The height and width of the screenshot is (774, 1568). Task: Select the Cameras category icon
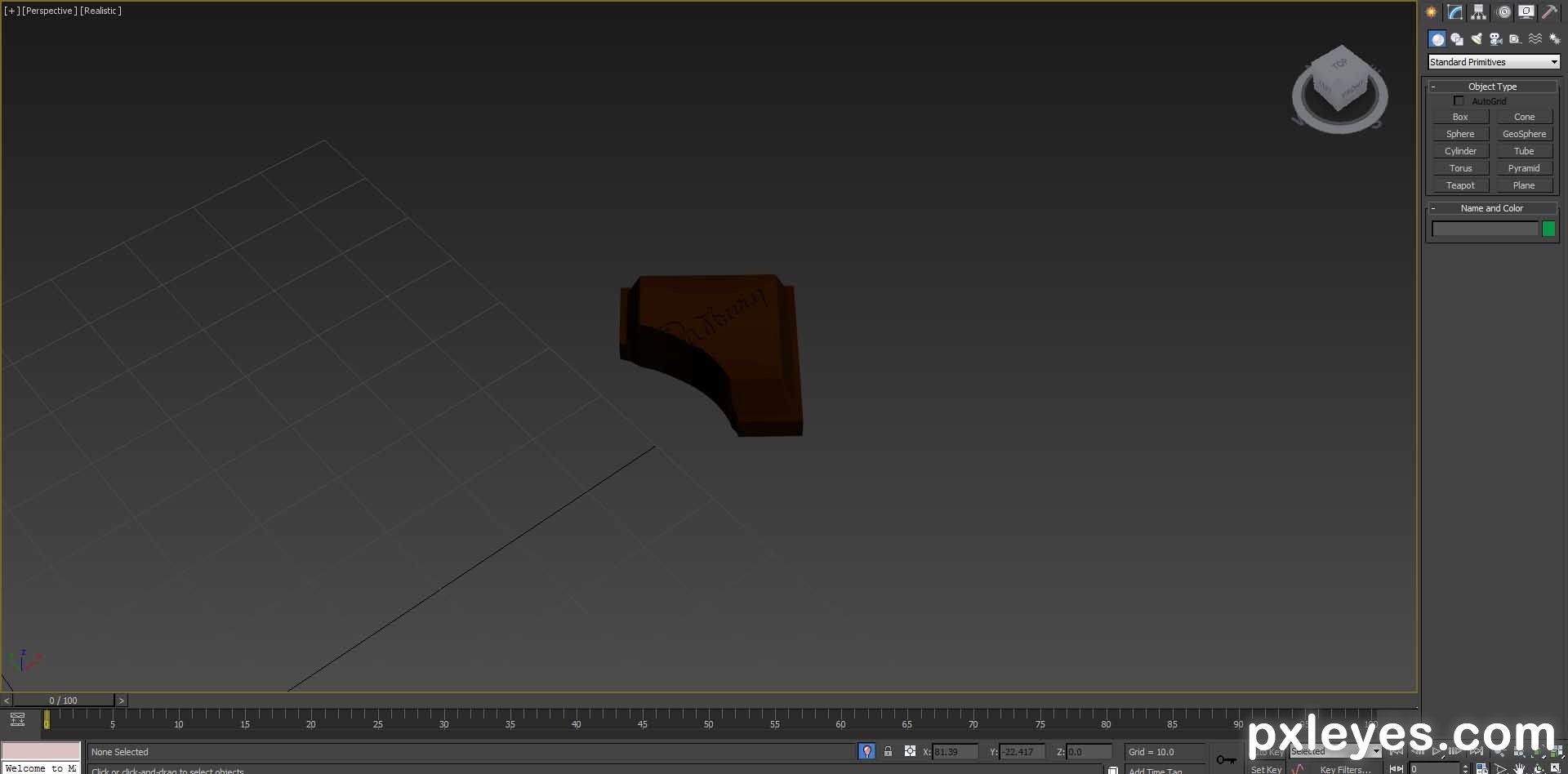coord(1496,39)
